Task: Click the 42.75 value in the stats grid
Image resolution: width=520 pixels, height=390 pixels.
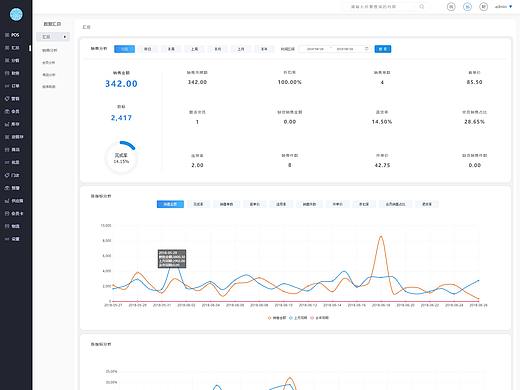Action: pyautogui.click(x=382, y=165)
